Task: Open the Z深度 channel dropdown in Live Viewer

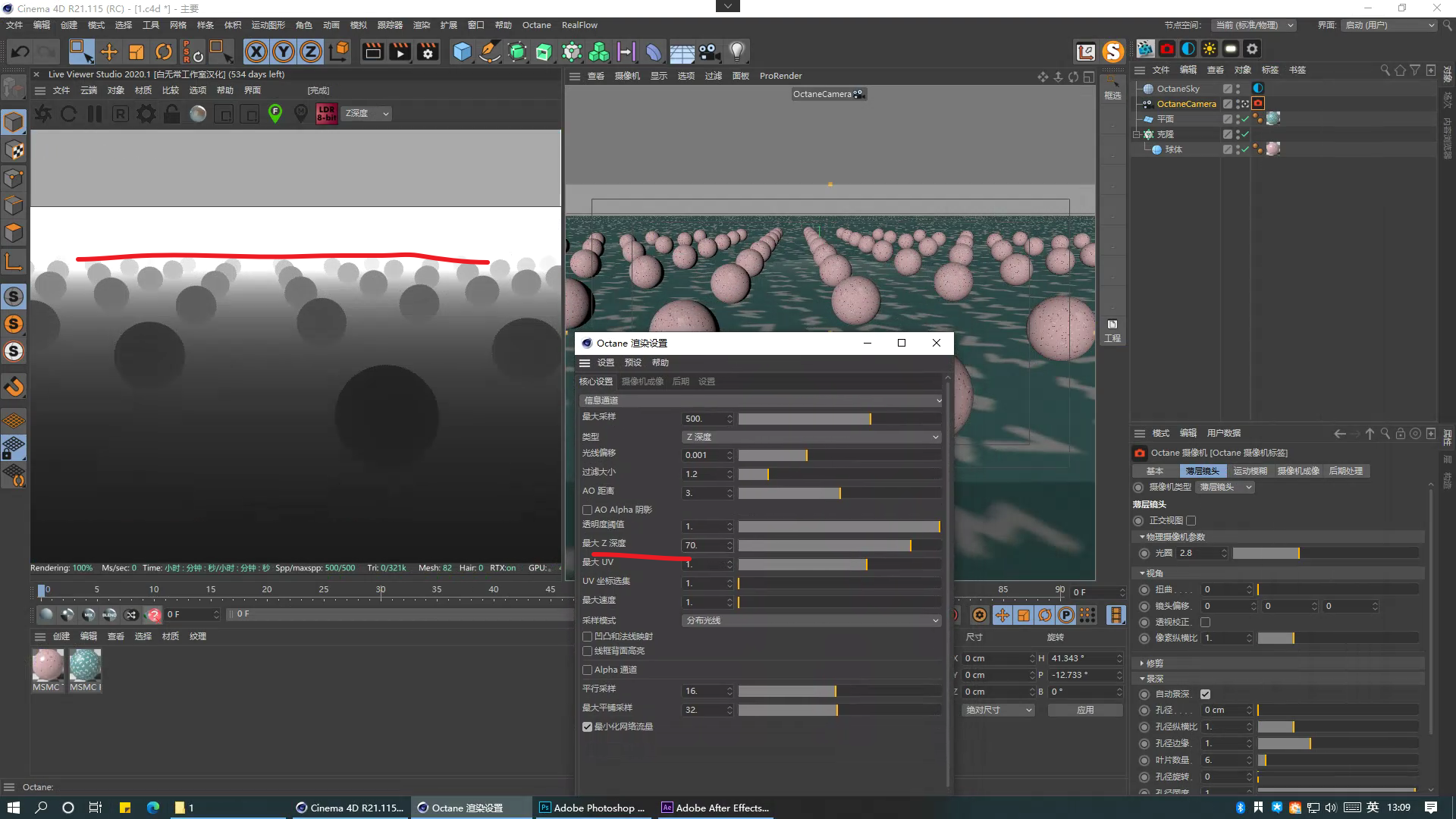Action: point(367,114)
